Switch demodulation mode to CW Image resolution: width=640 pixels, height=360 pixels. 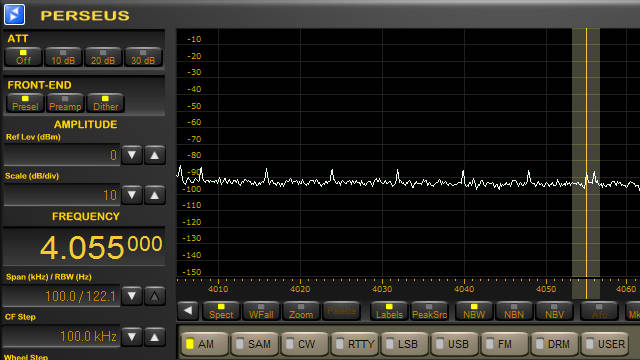304,344
